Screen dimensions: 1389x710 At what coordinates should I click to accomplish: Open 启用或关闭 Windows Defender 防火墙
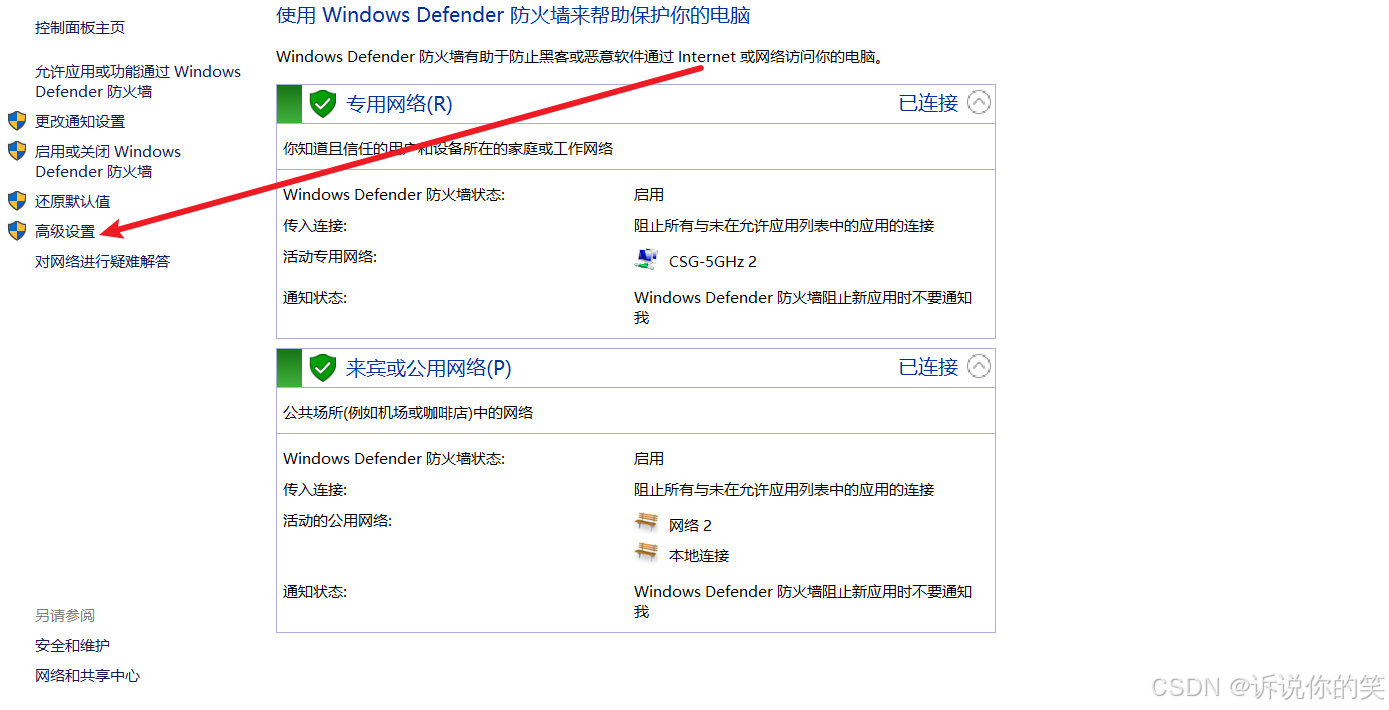(108, 162)
